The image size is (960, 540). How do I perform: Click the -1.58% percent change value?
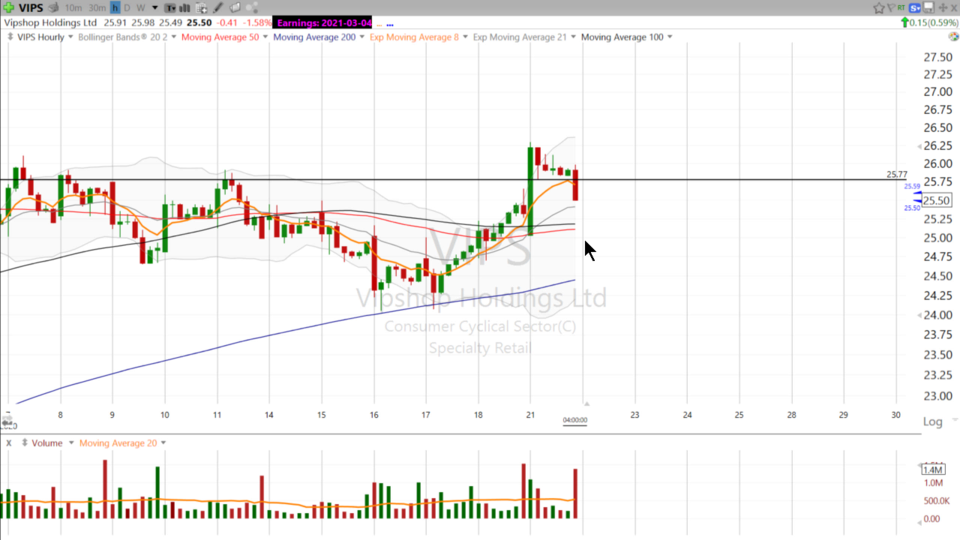click(x=257, y=23)
